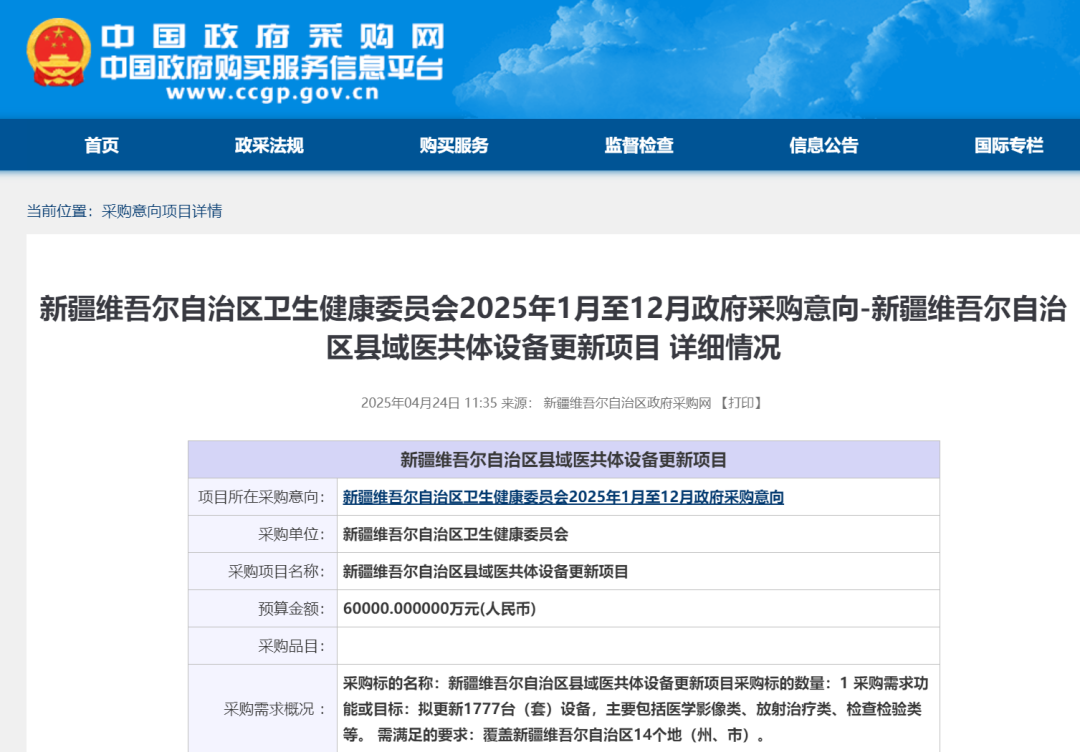Click the 采购意向项目详情 breadcrumb

[162, 211]
